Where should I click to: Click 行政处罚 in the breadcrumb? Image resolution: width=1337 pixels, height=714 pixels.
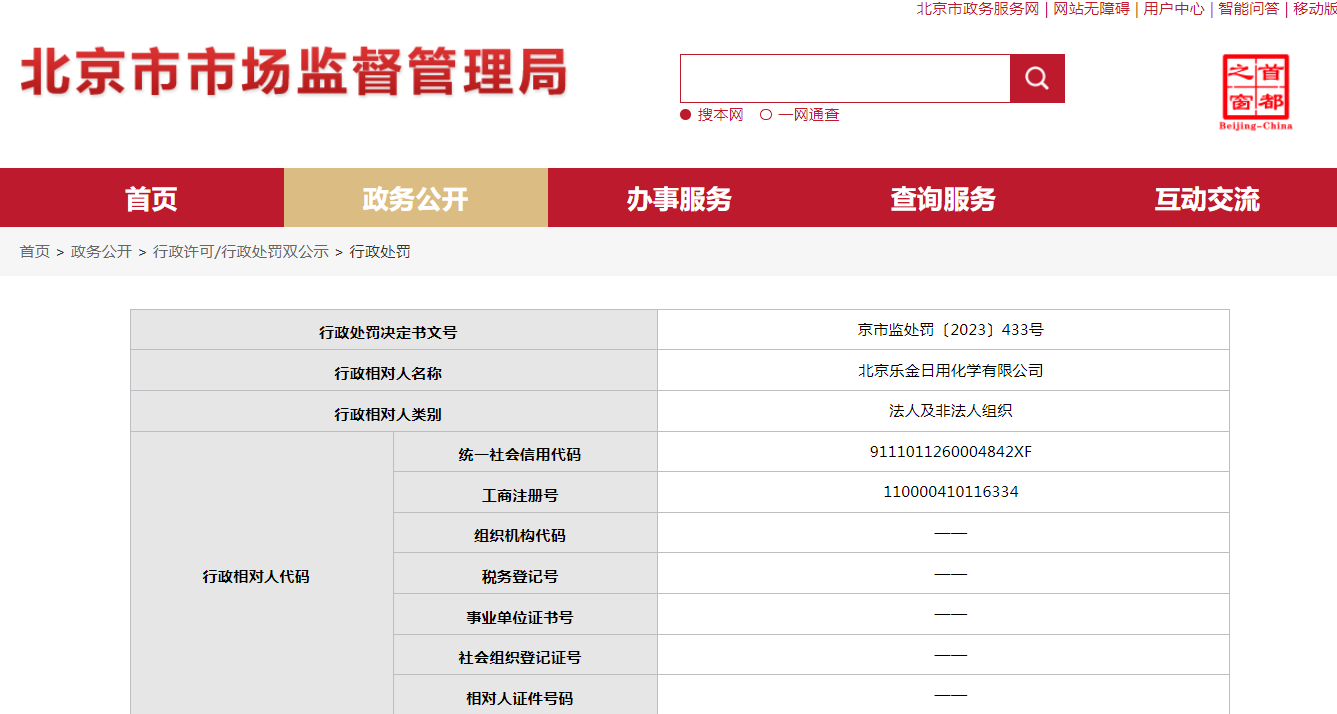(380, 252)
